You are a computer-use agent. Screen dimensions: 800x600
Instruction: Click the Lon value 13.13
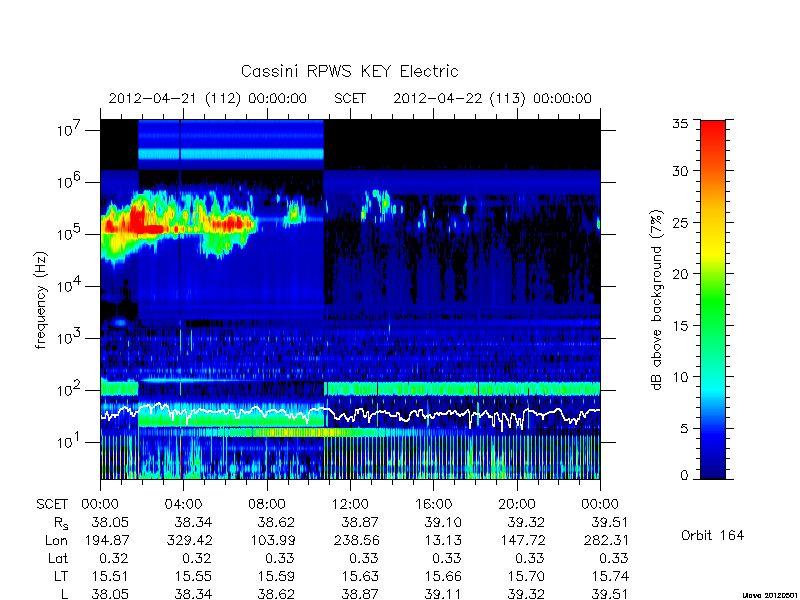(443, 540)
